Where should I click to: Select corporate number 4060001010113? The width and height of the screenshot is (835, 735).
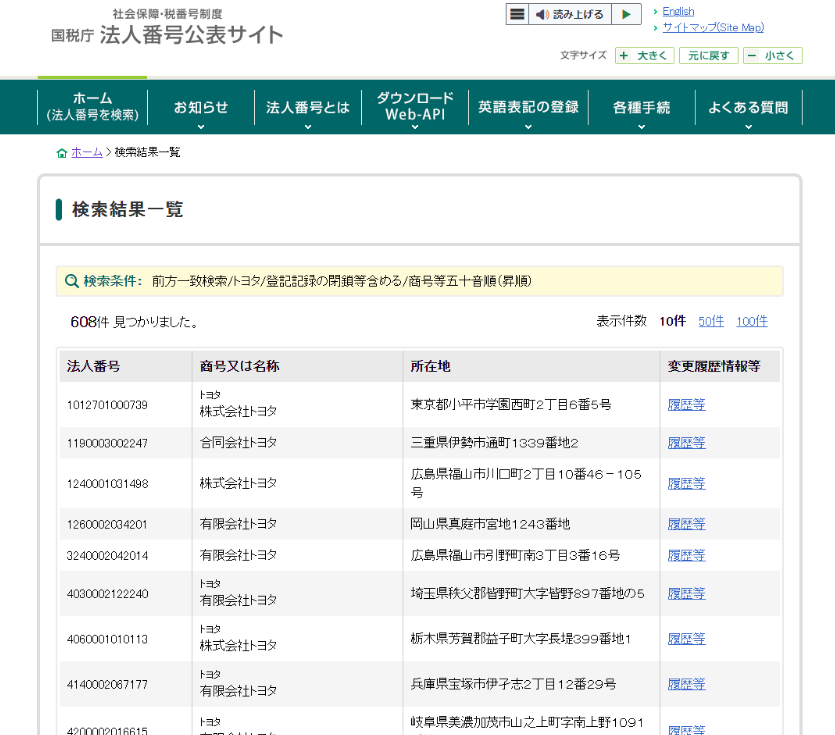(x=107, y=640)
